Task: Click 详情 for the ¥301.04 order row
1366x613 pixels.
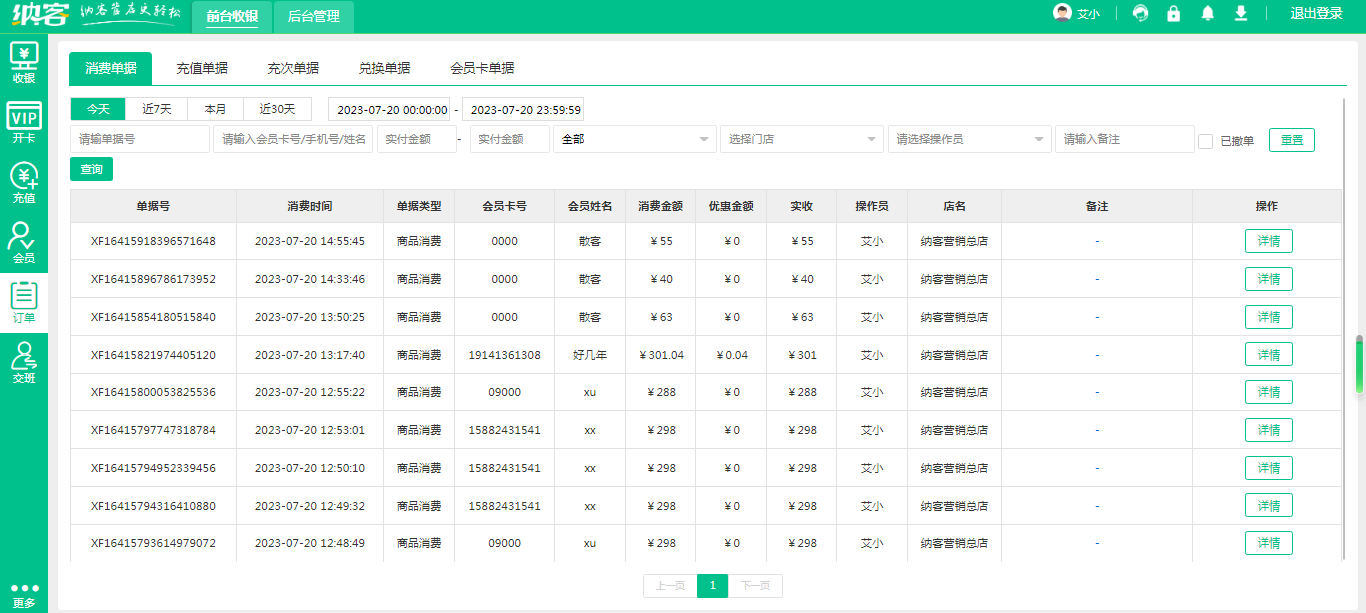Action: [x=1268, y=355]
